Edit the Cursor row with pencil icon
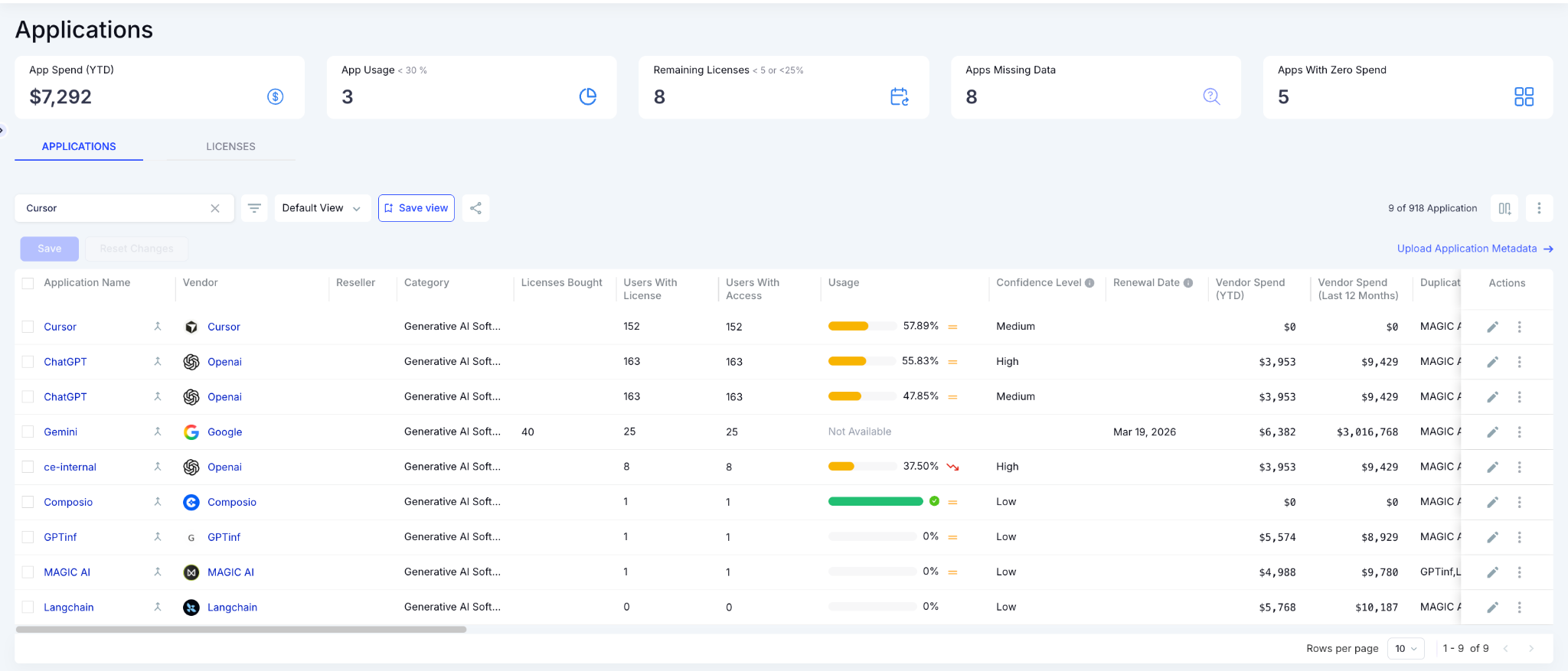Viewport: 1568px width, 671px height. [x=1492, y=327]
